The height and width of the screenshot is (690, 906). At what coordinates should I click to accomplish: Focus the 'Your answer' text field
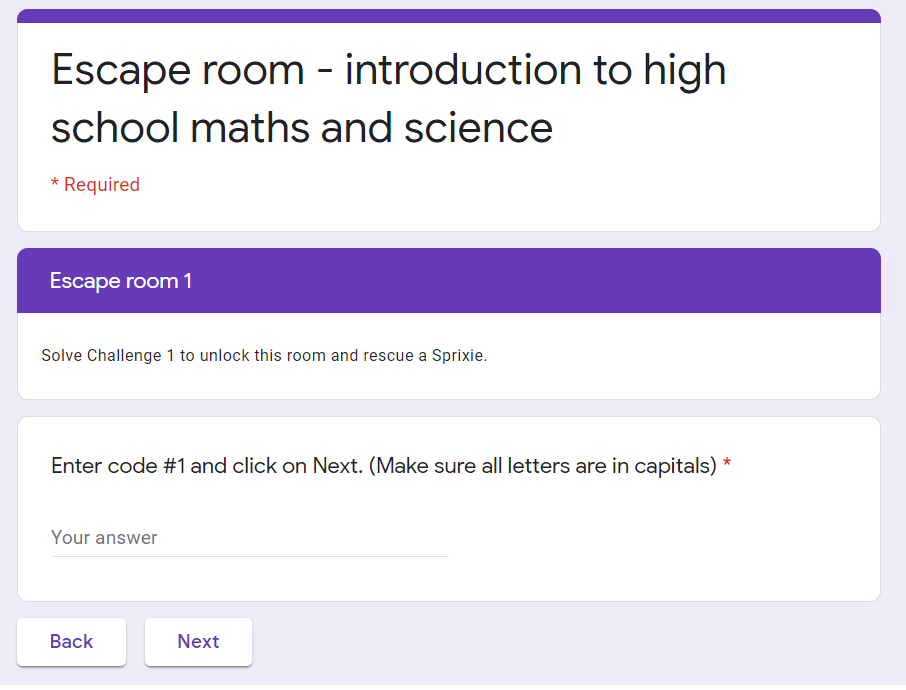click(249, 538)
